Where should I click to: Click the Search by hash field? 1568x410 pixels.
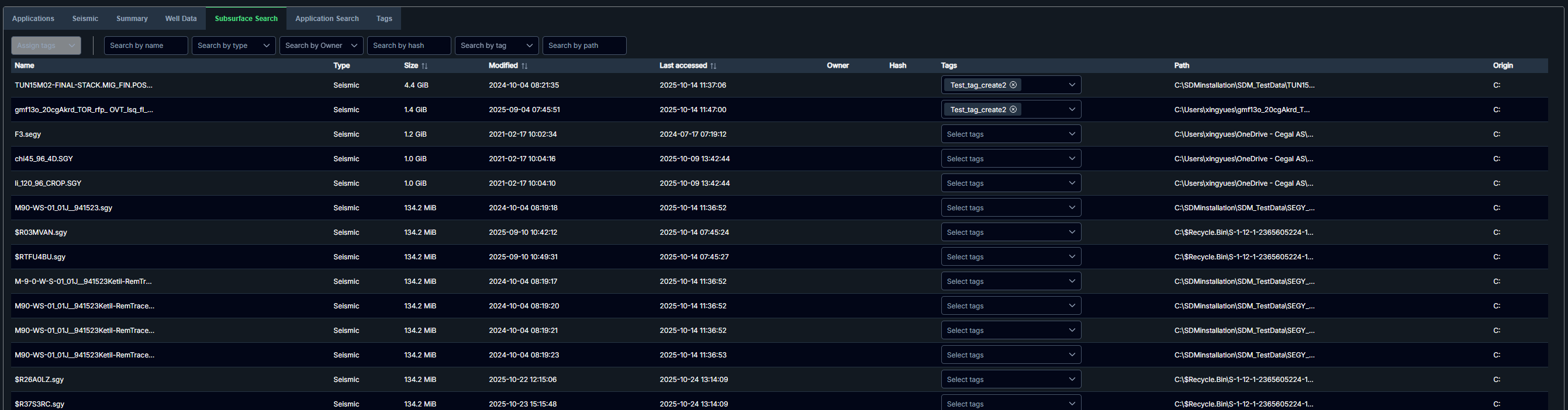(x=409, y=46)
